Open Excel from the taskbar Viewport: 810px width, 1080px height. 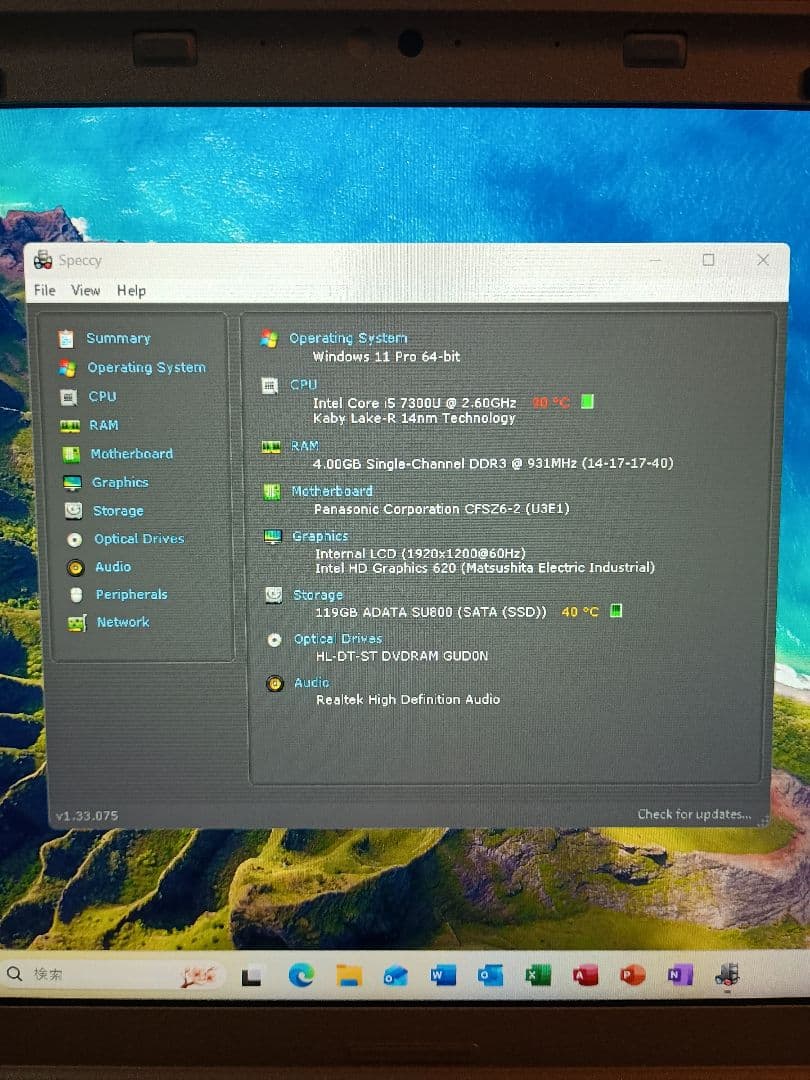point(538,975)
